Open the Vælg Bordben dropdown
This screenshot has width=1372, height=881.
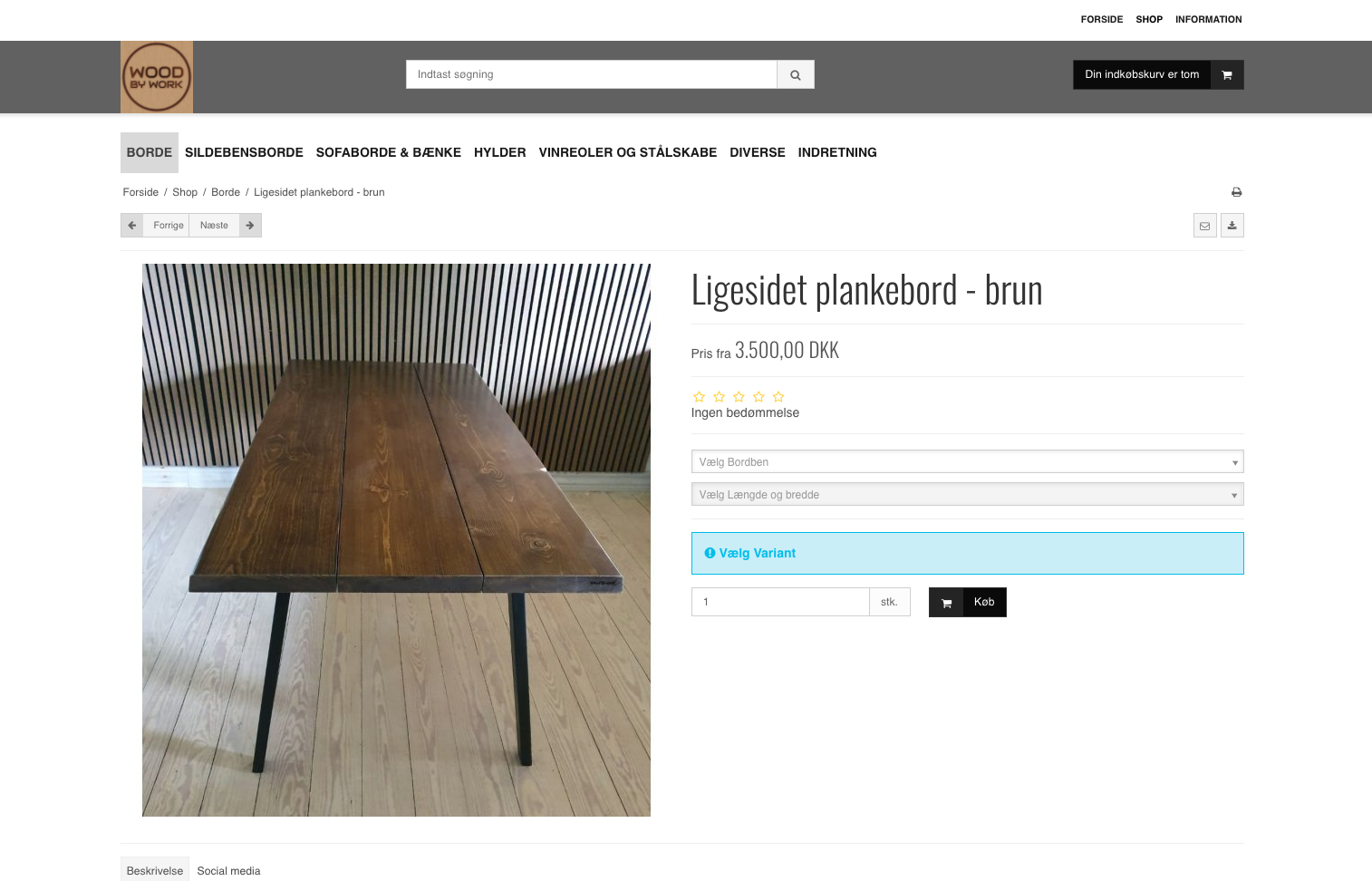point(967,462)
